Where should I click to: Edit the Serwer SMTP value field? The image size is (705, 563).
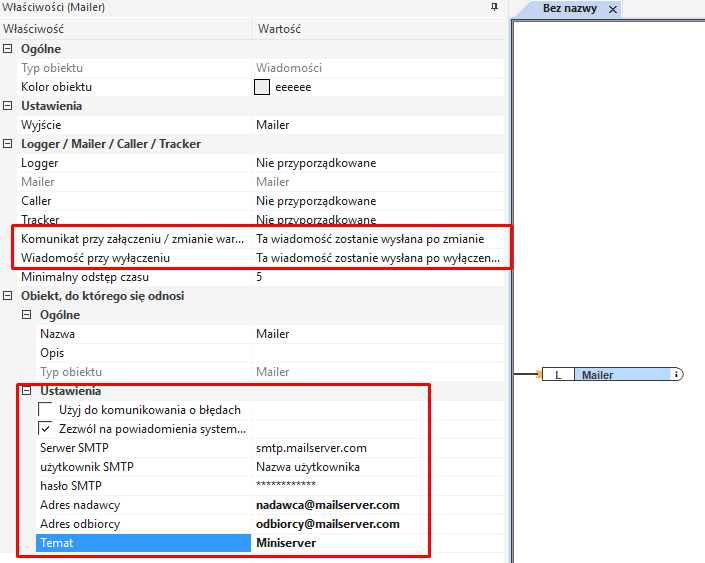click(340, 448)
